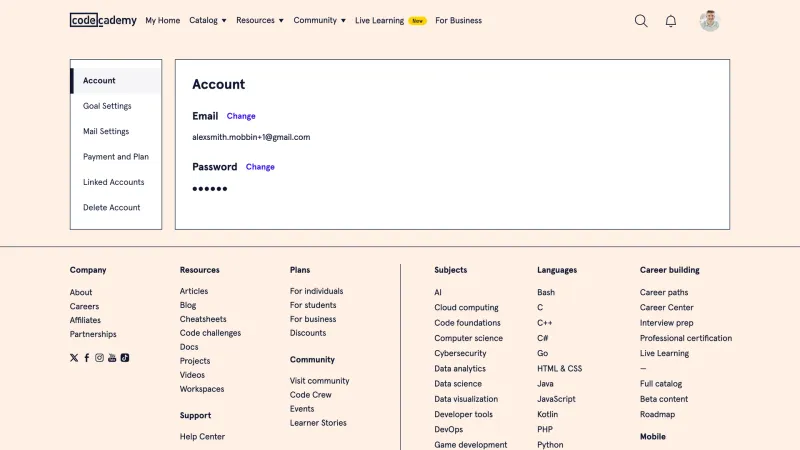800x450 pixels.
Task: Open Mail Settings in sidebar
Action: point(106,131)
